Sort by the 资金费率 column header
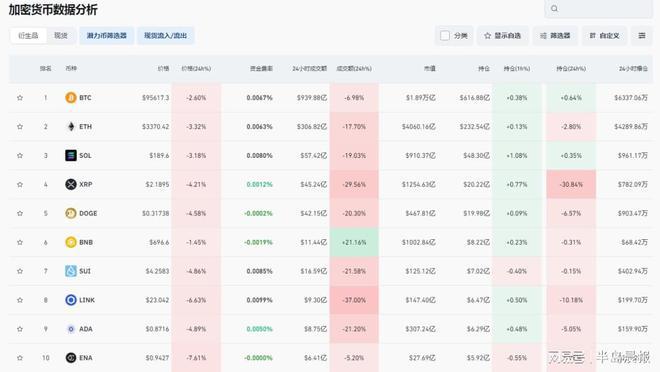660x372 pixels. (261, 69)
